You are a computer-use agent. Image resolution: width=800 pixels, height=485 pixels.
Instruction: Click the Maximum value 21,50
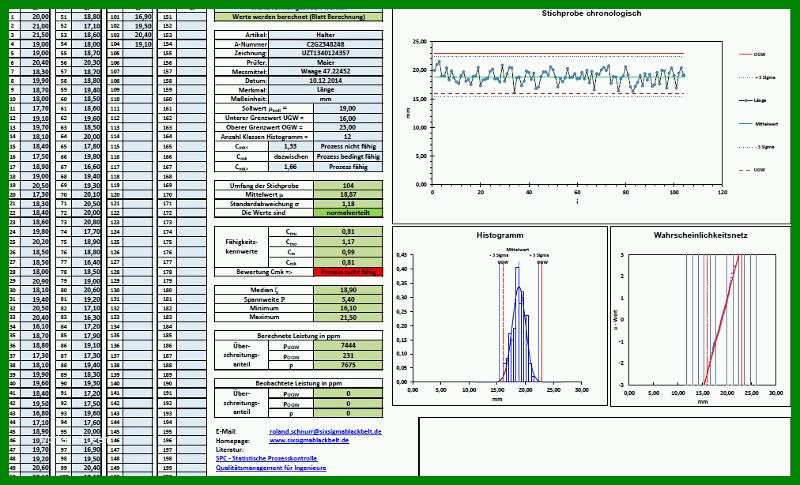[x=348, y=317]
